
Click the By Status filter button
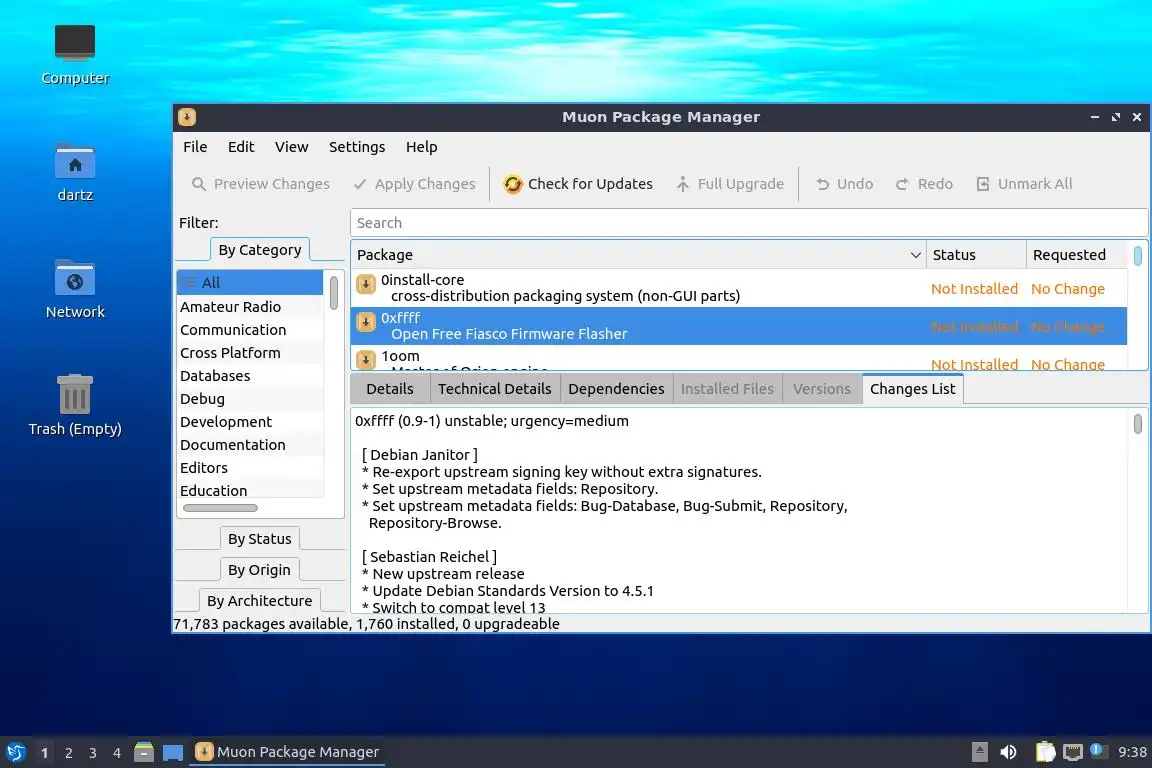tap(259, 539)
